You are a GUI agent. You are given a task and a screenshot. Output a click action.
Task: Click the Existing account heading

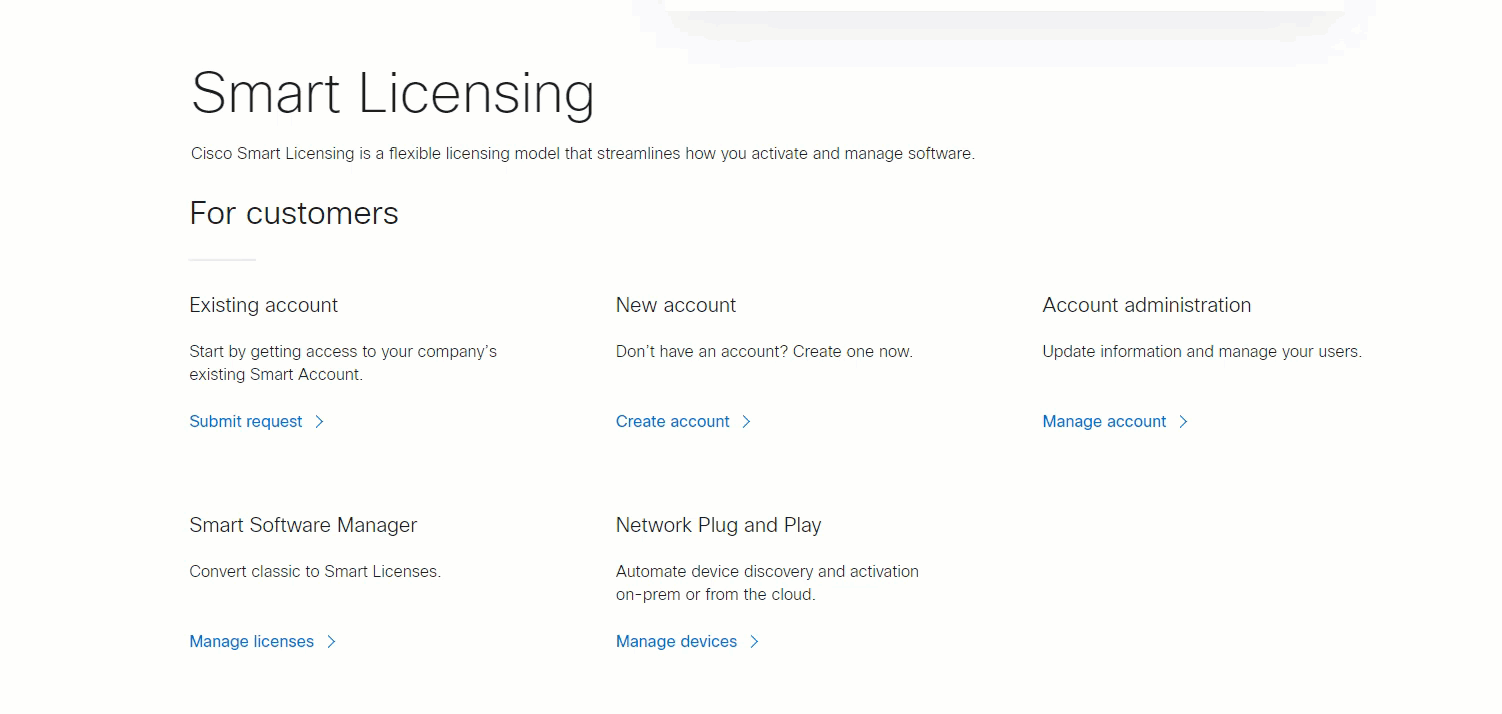[264, 305]
